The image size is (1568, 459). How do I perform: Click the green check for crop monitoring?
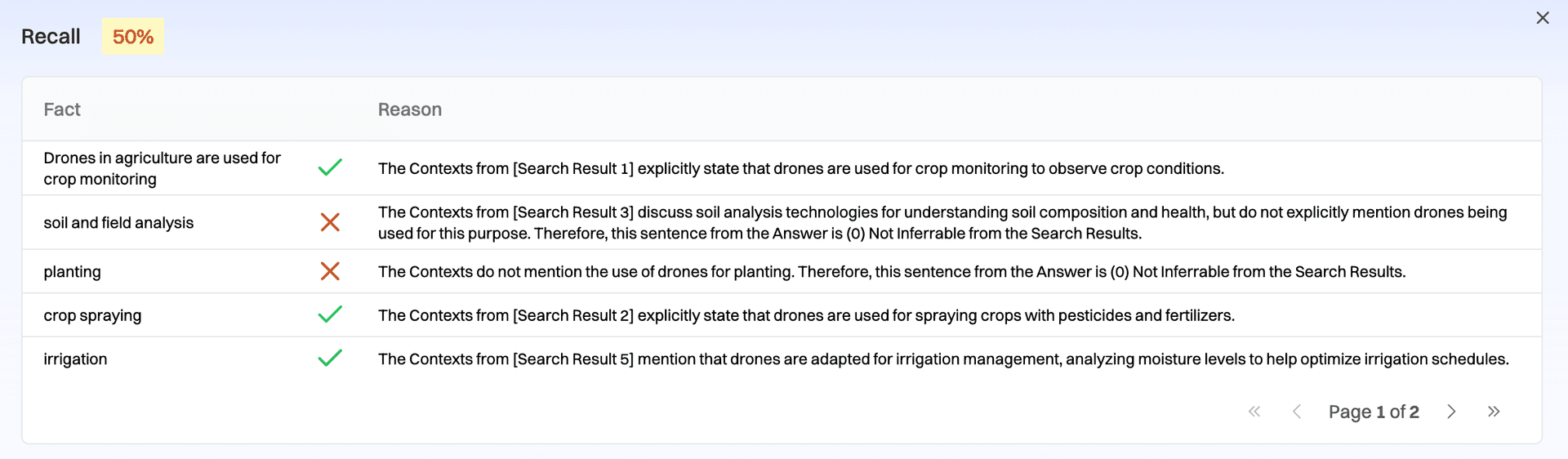(330, 167)
